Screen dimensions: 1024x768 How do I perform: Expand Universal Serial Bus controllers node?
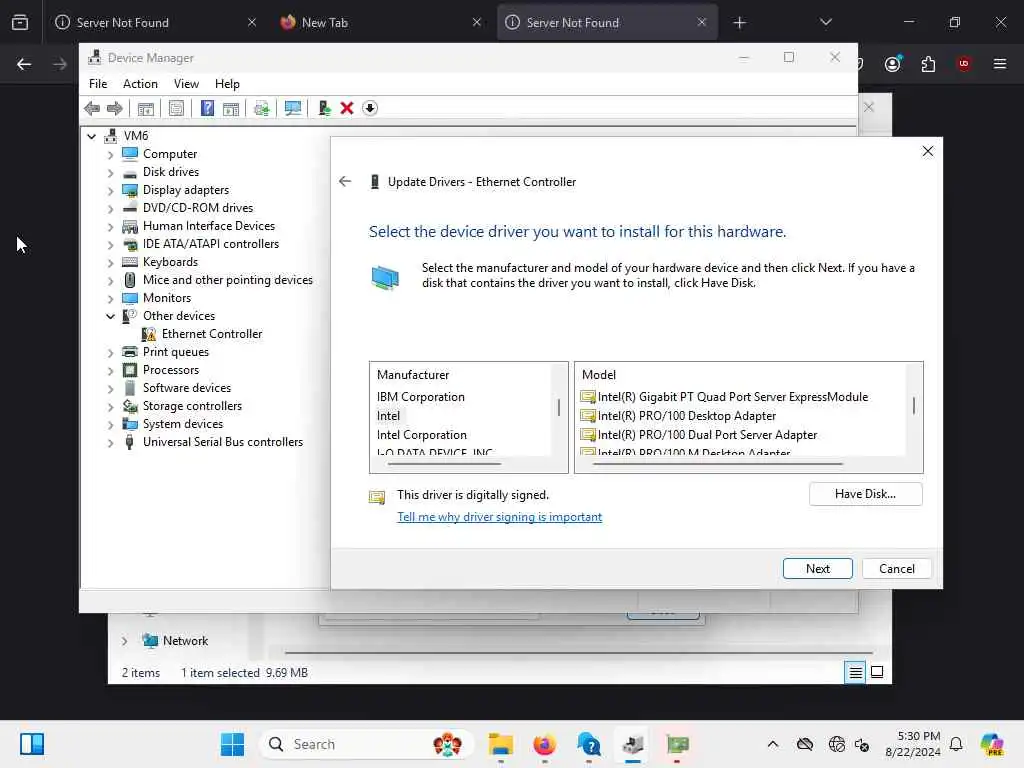tap(110, 443)
